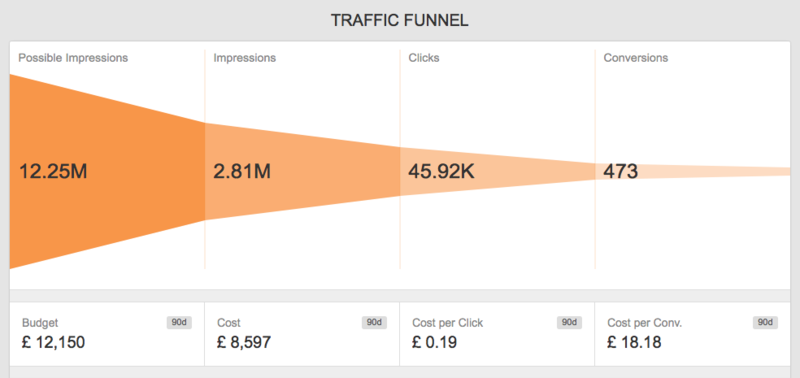Open the Cost per Click £ 0.19 card

497,334
